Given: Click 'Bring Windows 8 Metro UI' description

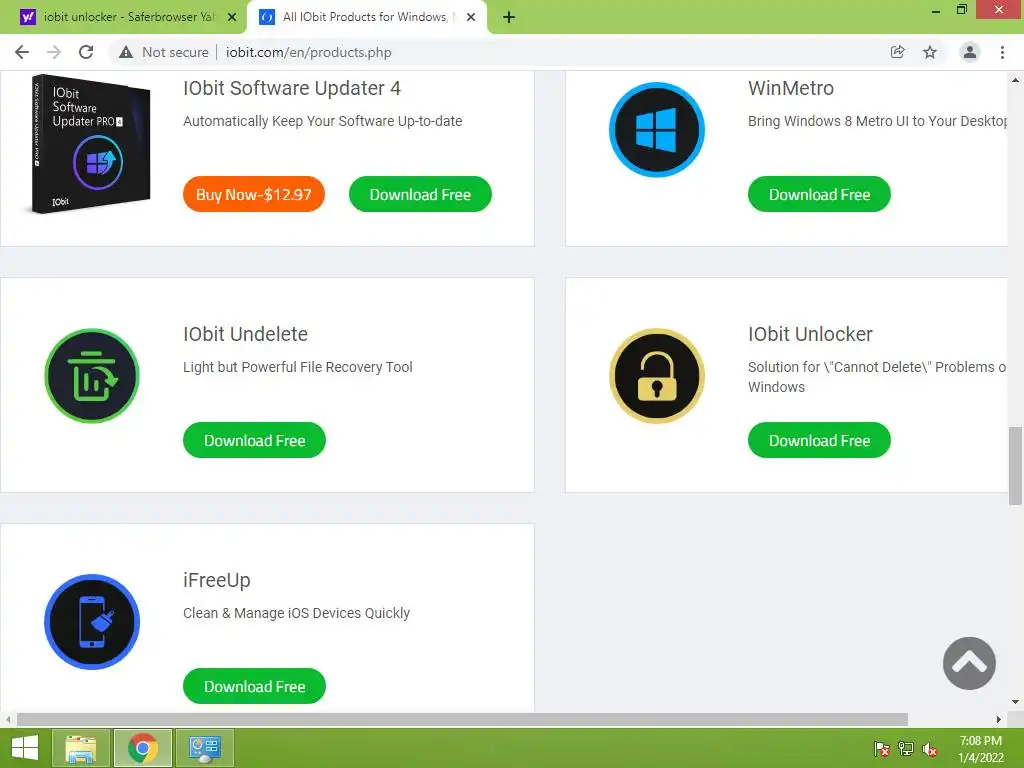Looking at the screenshot, I should click(x=877, y=121).
